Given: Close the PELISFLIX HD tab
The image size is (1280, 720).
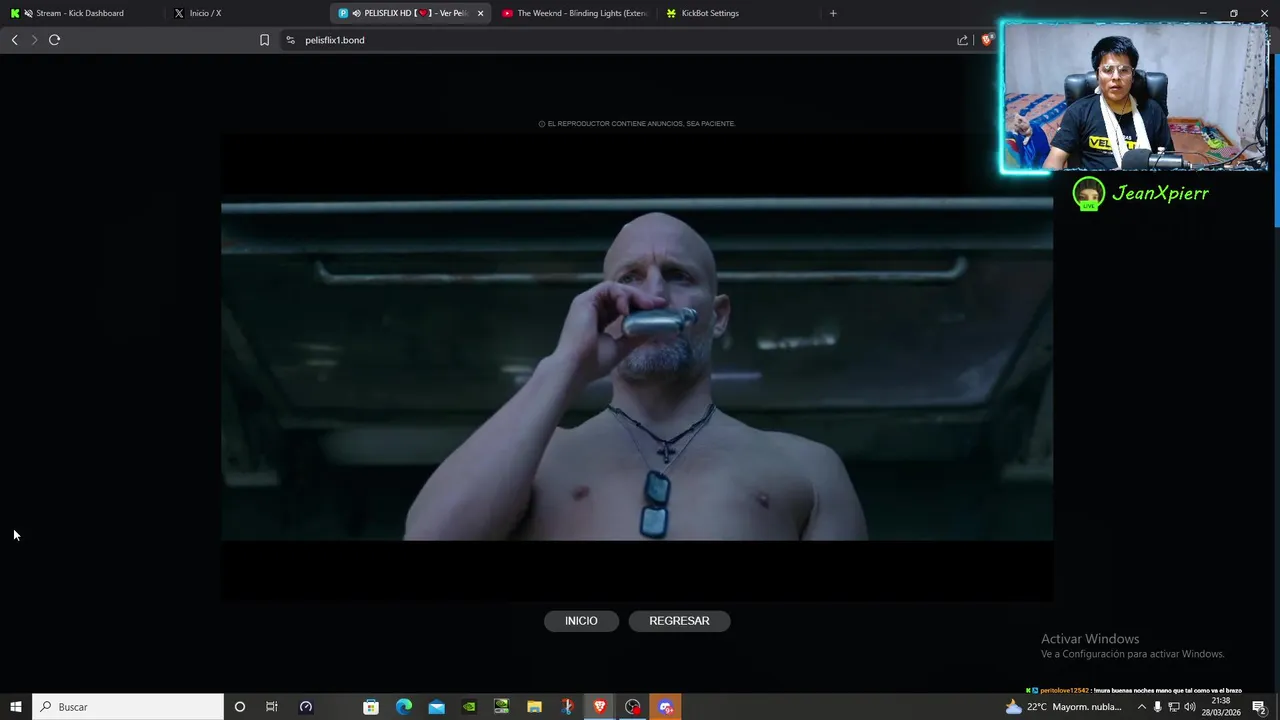Looking at the screenshot, I should 481,13.
